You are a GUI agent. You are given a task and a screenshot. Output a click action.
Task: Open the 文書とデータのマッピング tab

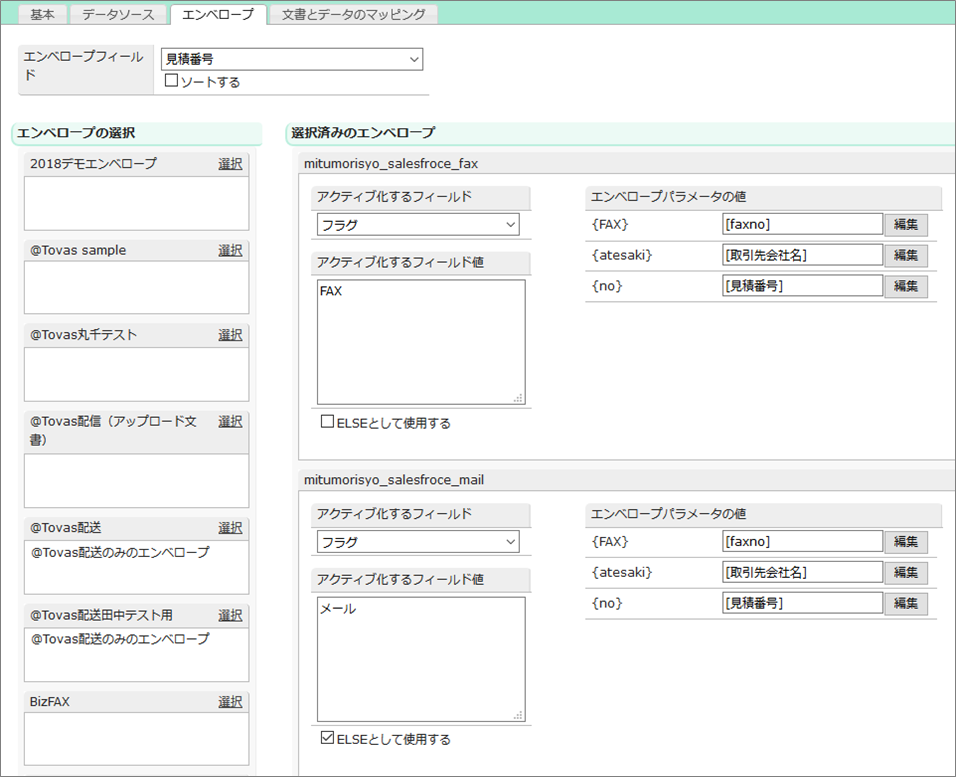coord(353,14)
